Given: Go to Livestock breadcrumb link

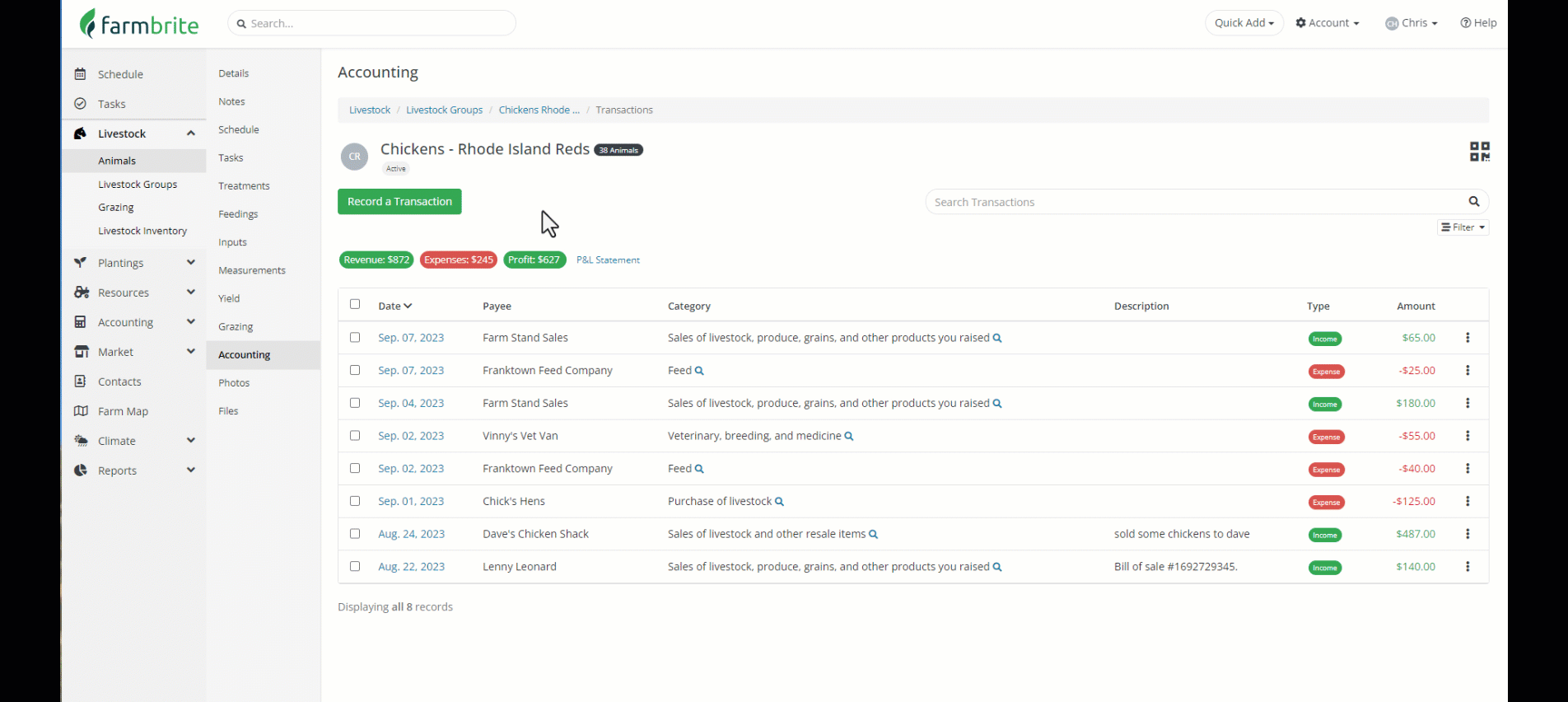Looking at the screenshot, I should 370,110.
